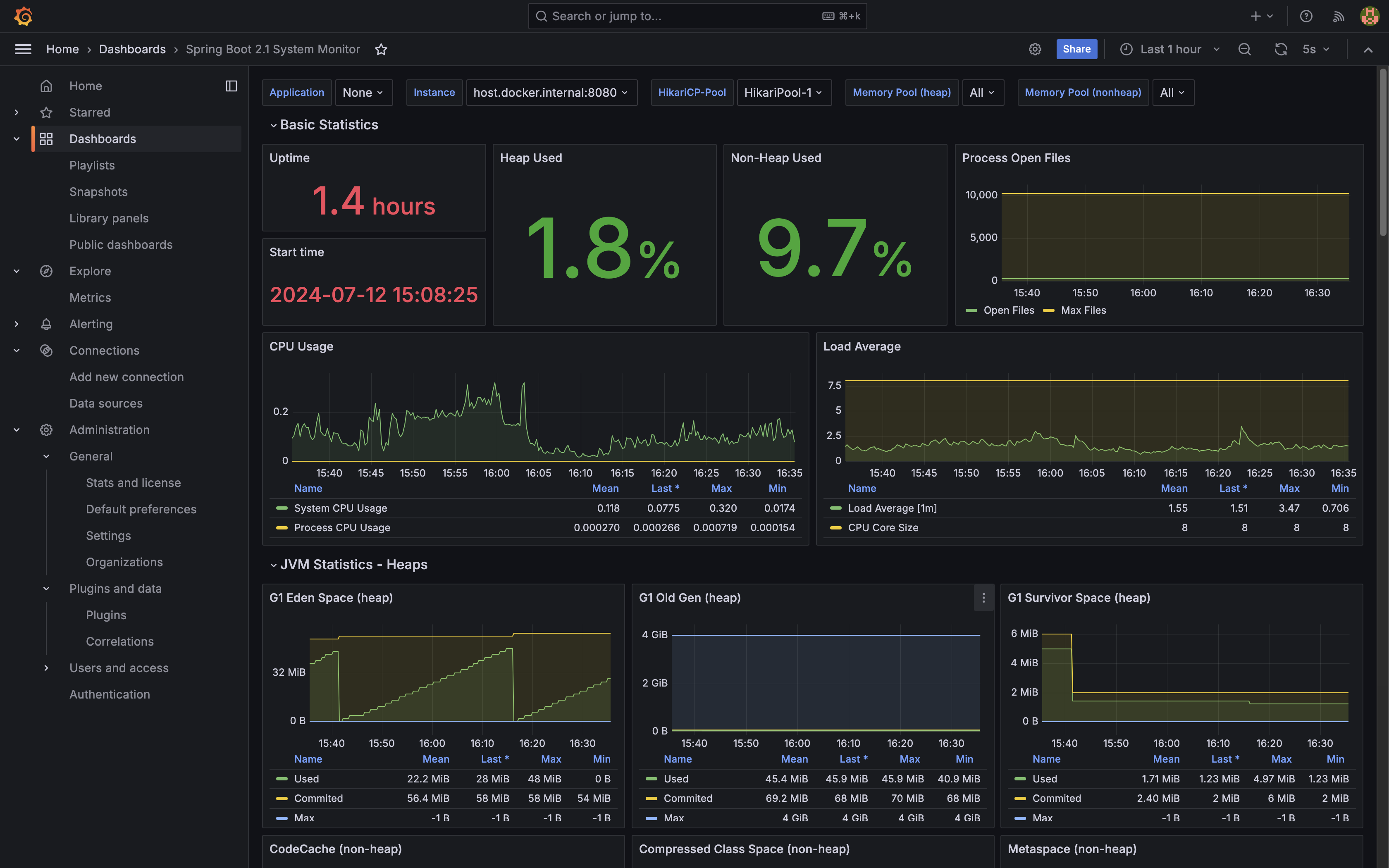Open the Last 1 hour time picker
1389x868 pixels.
click(x=1170, y=49)
